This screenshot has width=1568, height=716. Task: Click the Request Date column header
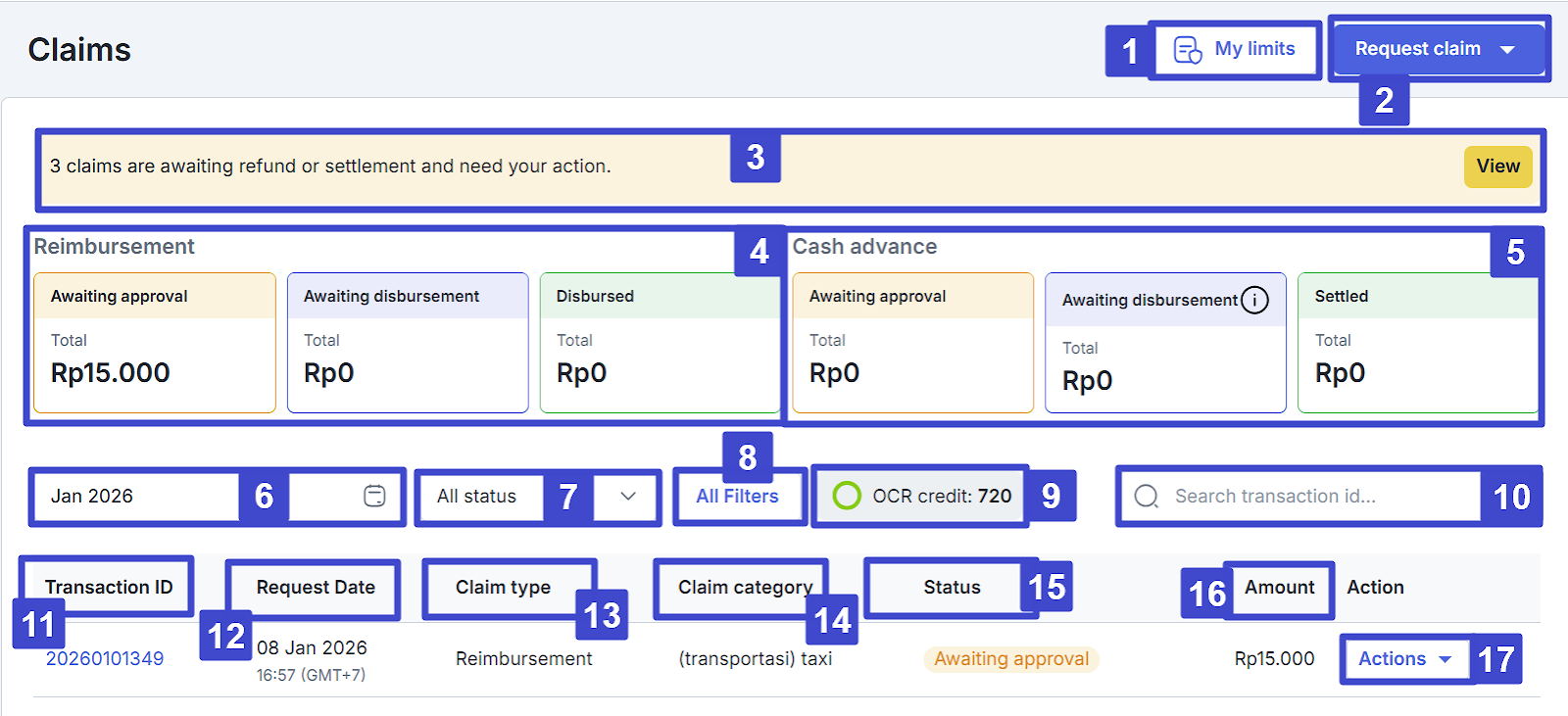click(316, 588)
